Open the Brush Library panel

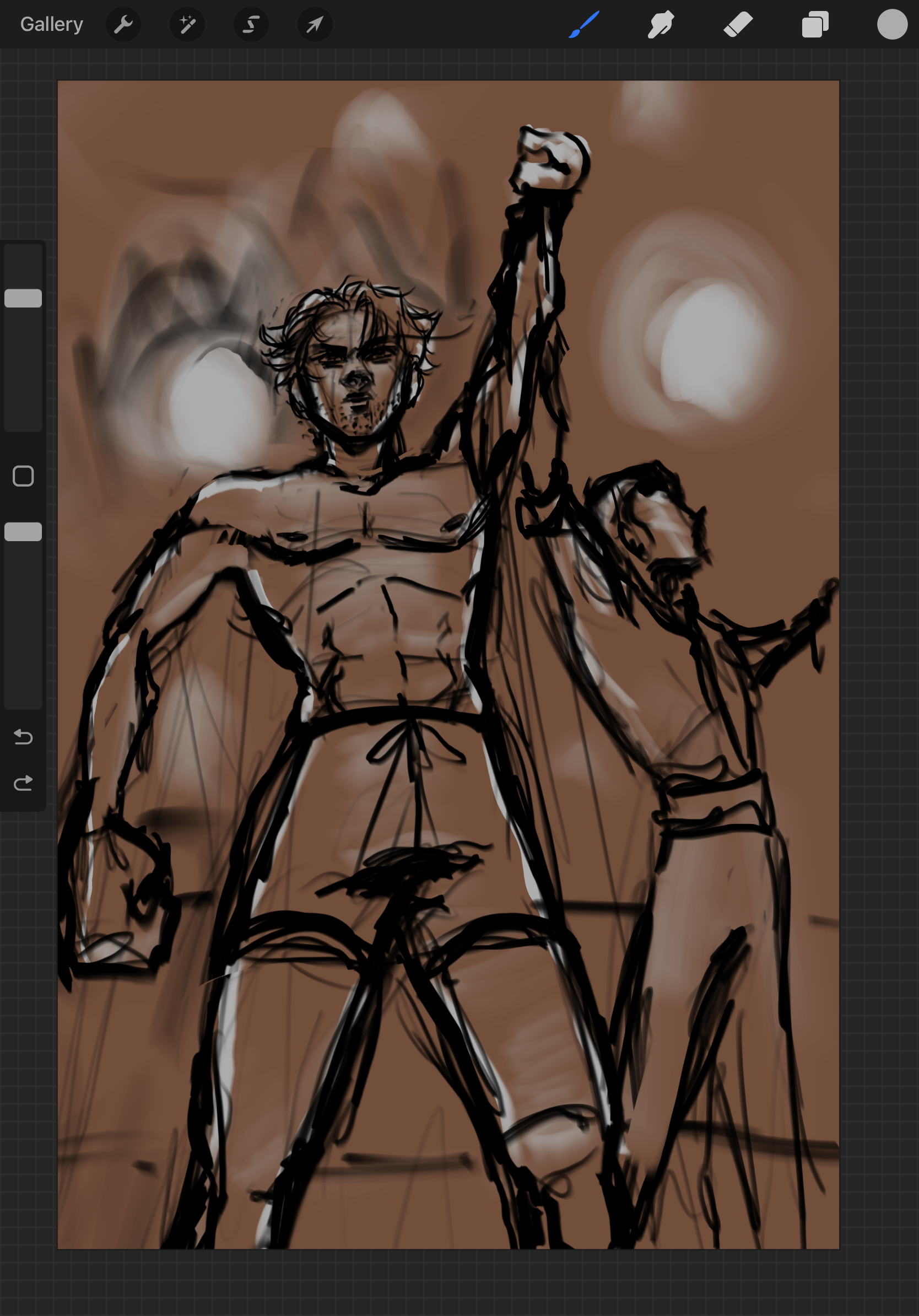[x=582, y=24]
